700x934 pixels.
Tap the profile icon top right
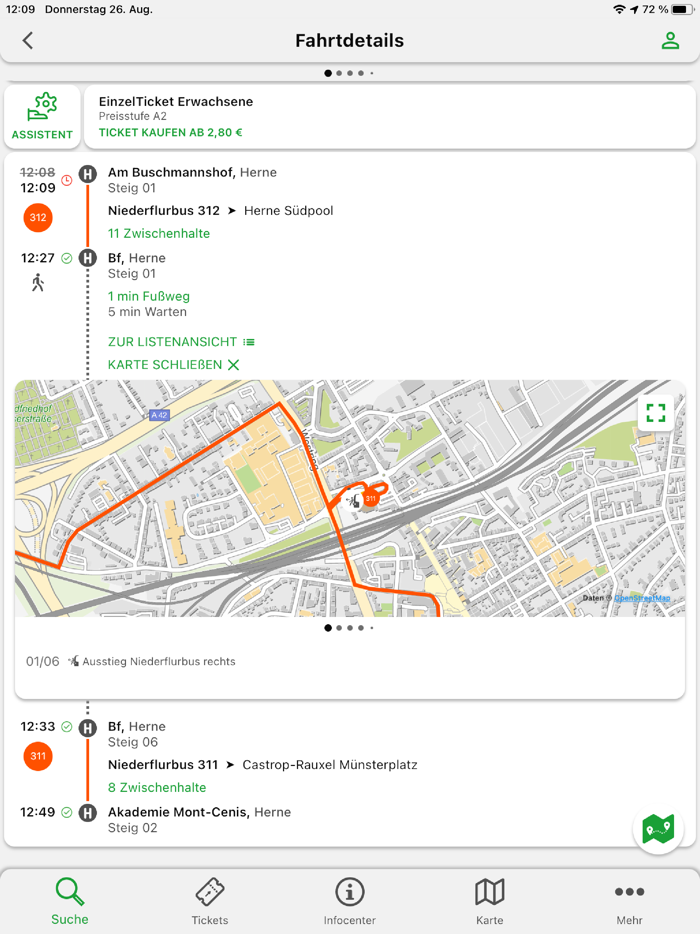pos(670,41)
